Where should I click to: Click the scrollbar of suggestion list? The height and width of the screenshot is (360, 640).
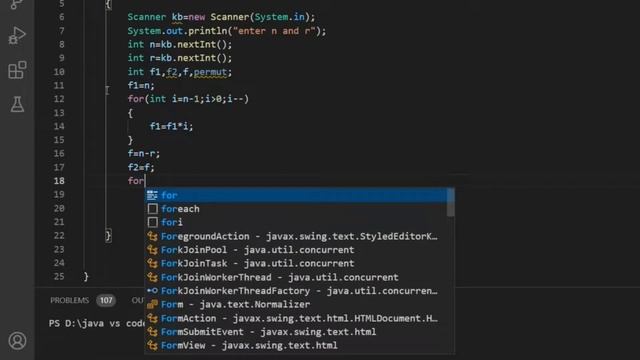(451, 203)
